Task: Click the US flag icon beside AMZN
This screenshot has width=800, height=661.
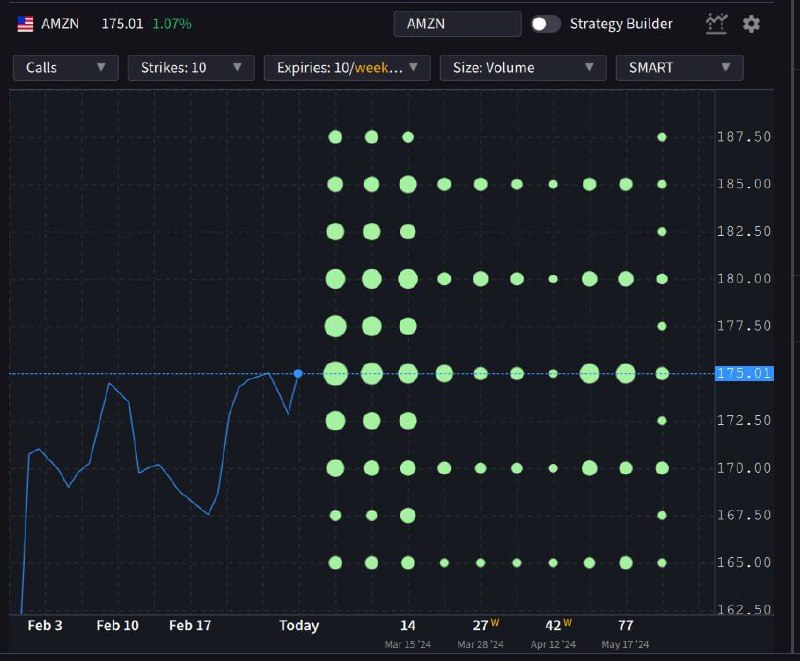Action: (x=25, y=24)
